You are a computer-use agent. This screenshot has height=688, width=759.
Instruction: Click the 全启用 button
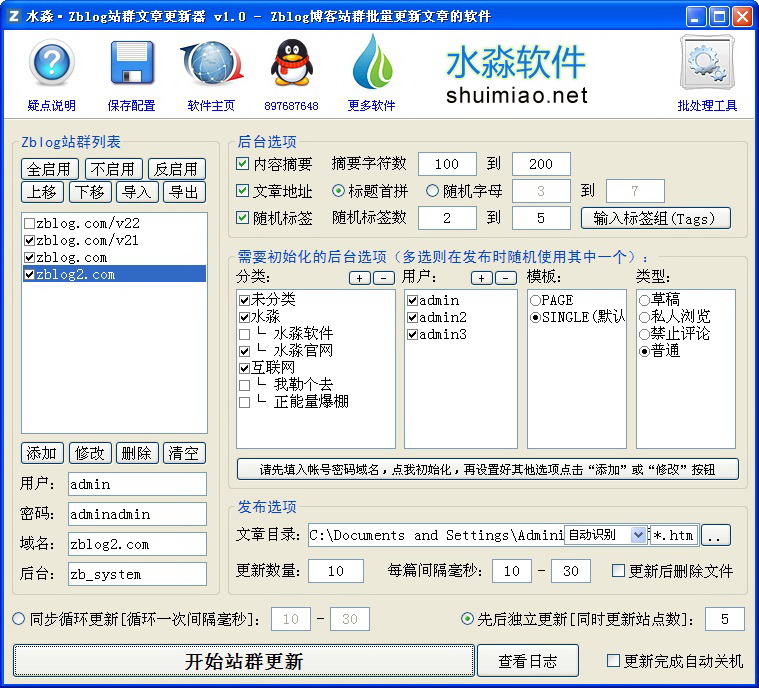(x=50, y=169)
